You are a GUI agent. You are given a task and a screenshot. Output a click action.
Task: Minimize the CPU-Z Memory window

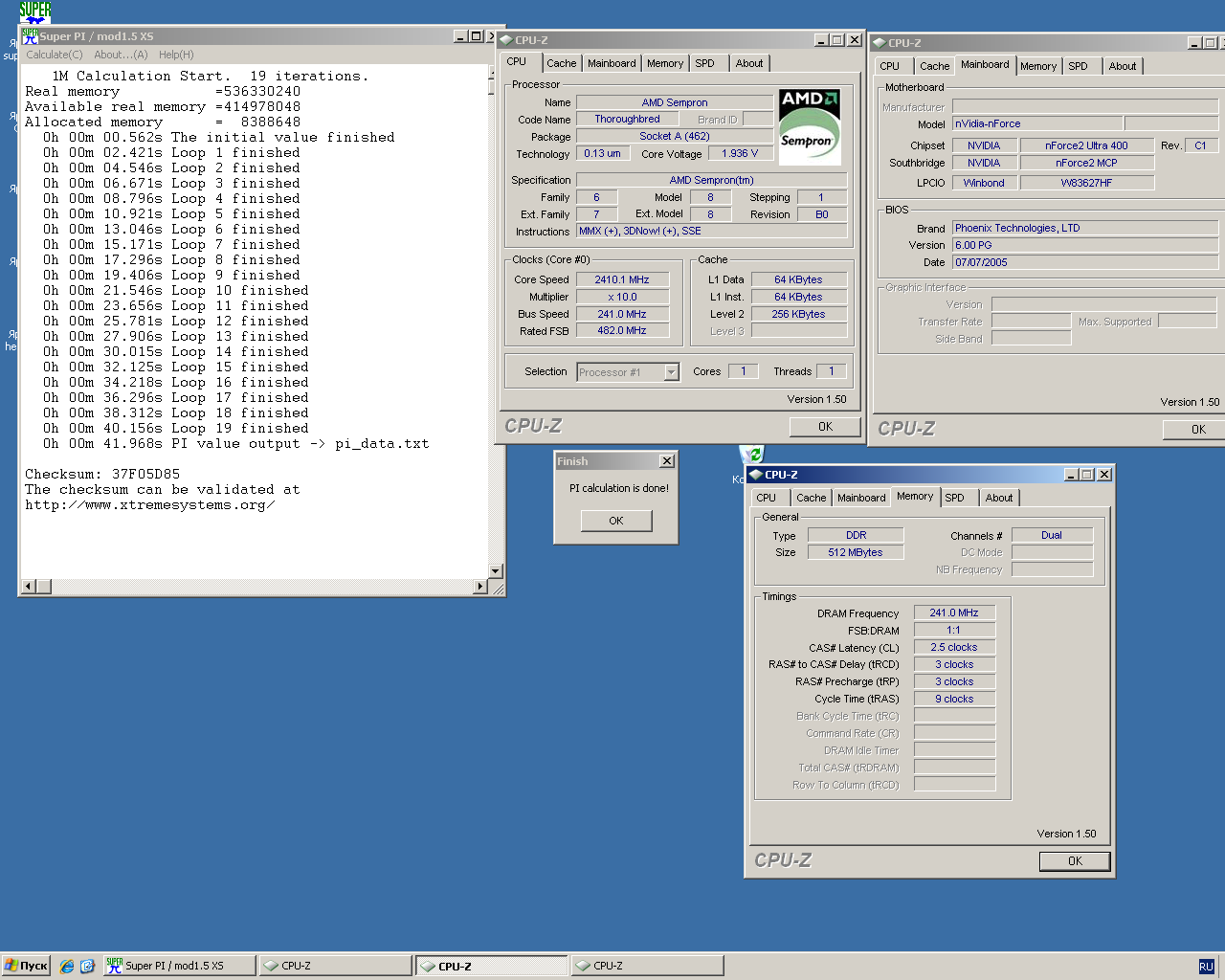pyautogui.click(x=1072, y=475)
